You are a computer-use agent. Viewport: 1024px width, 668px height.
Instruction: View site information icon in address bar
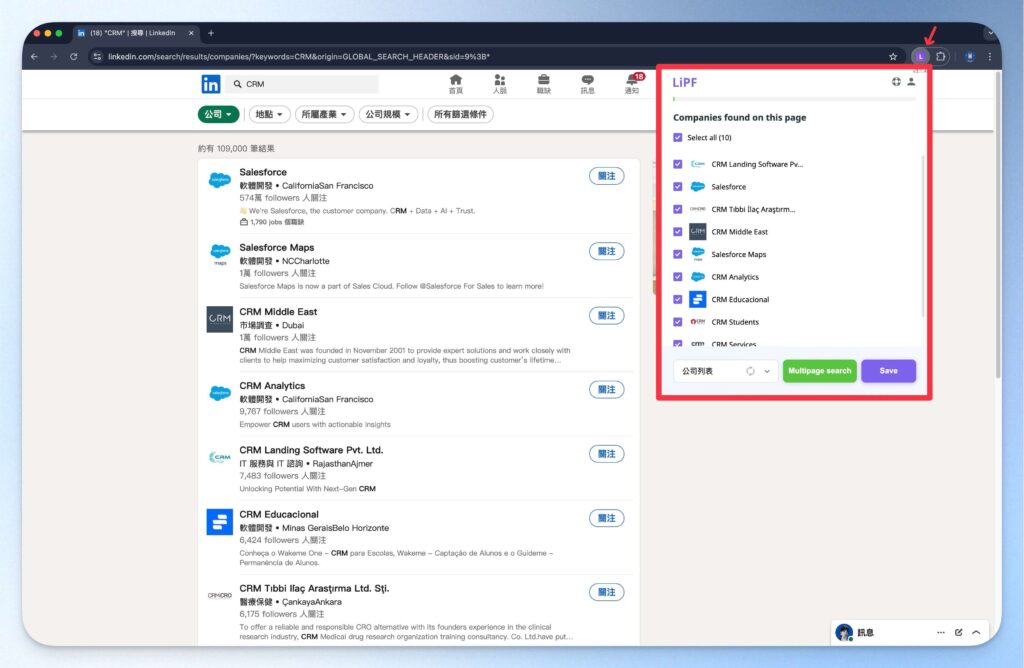pos(97,57)
